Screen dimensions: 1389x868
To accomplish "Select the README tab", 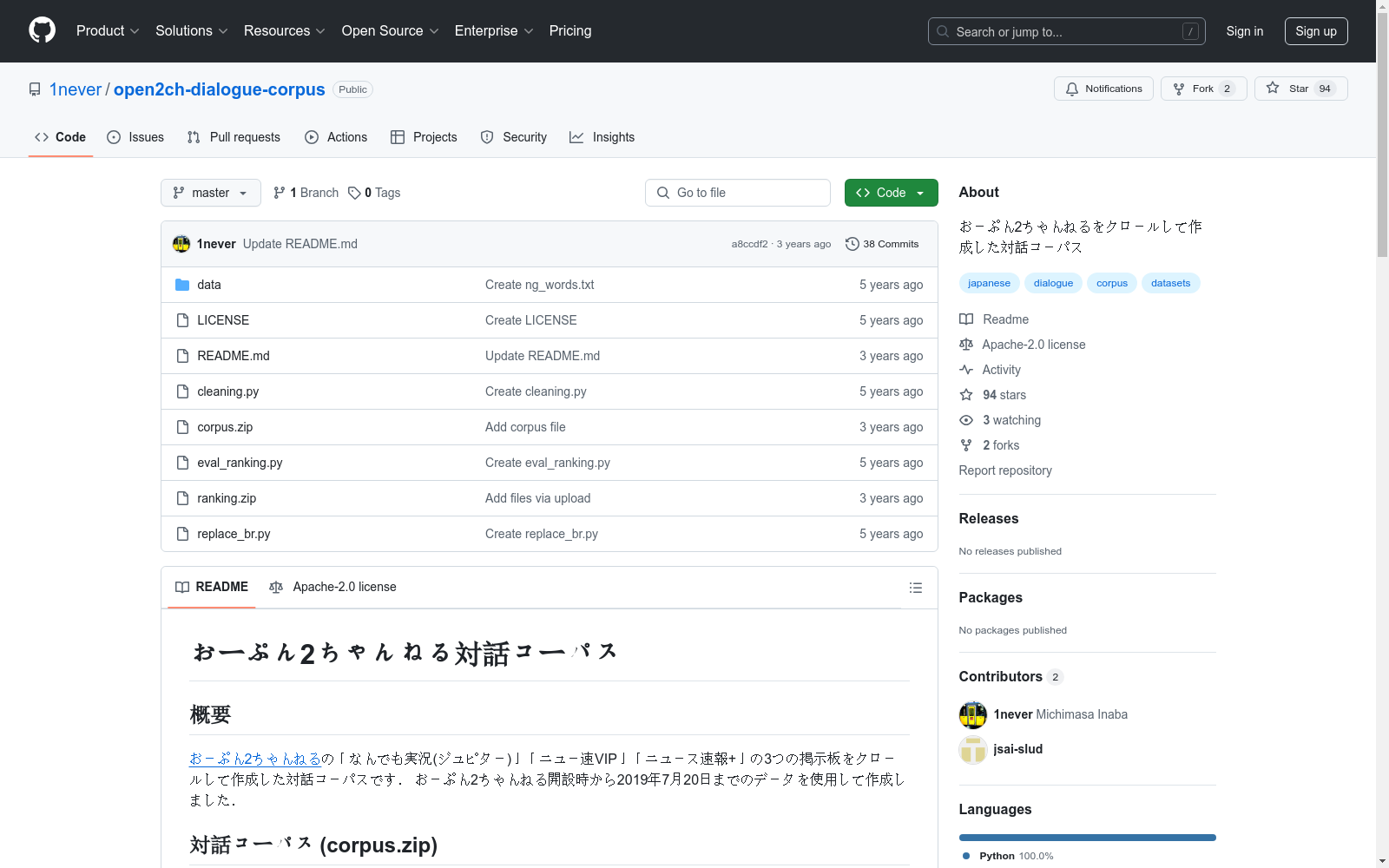I will (x=212, y=588).
